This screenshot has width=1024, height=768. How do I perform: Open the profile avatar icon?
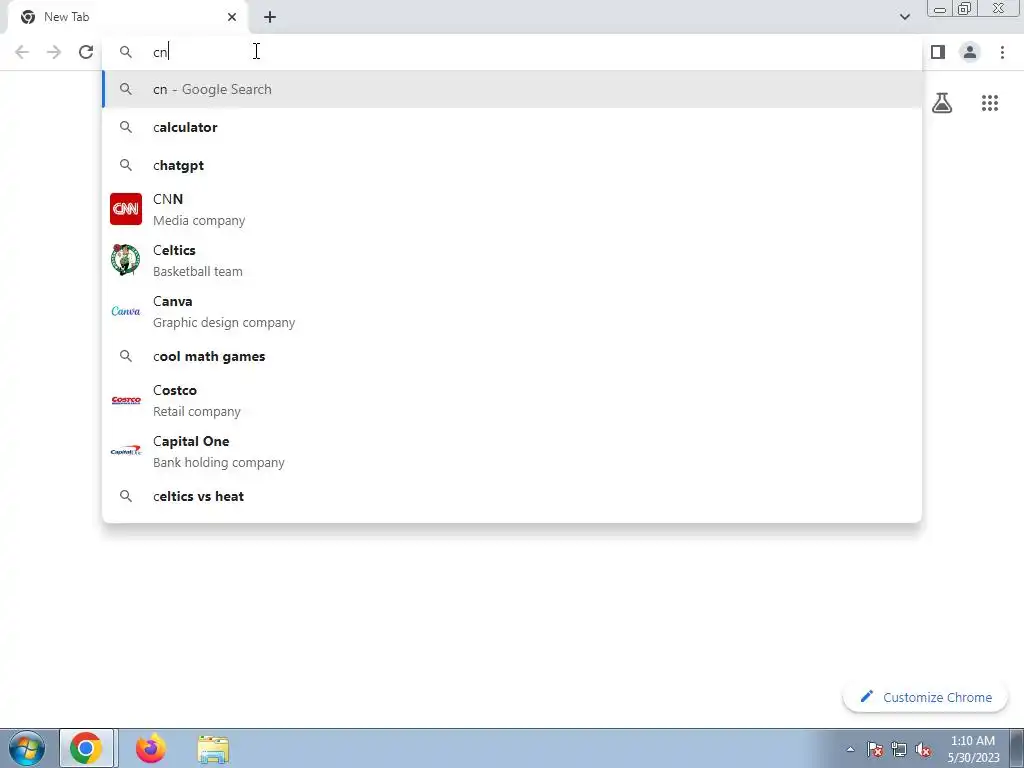point(970,52)
